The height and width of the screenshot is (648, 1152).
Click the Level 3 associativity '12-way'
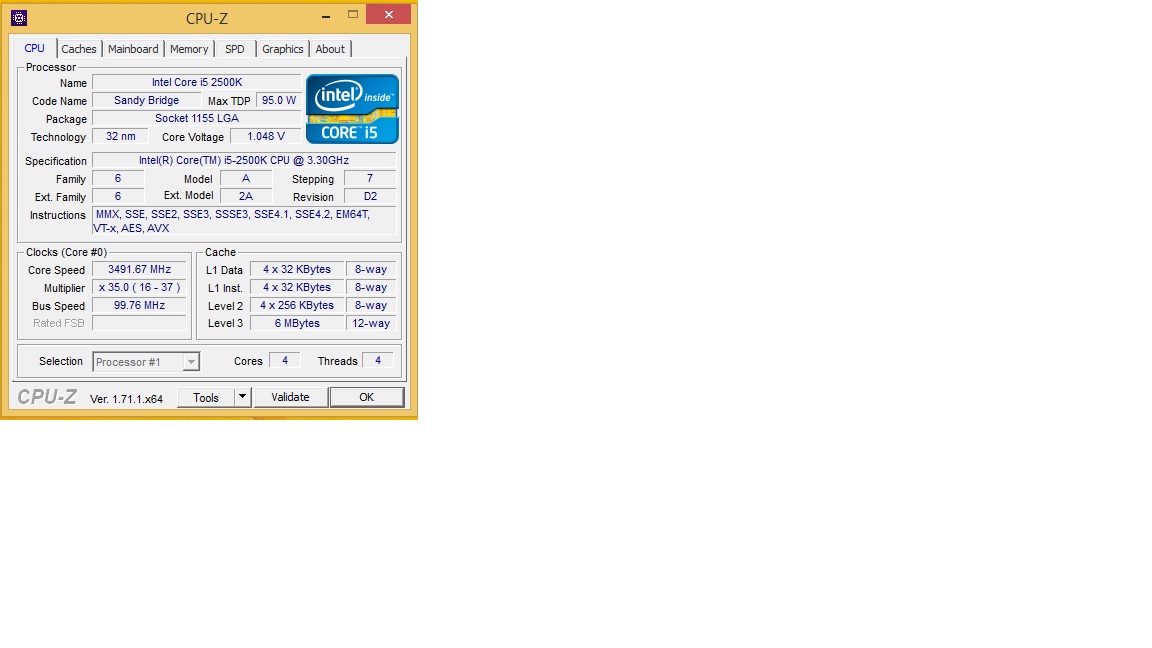[371, 323]
